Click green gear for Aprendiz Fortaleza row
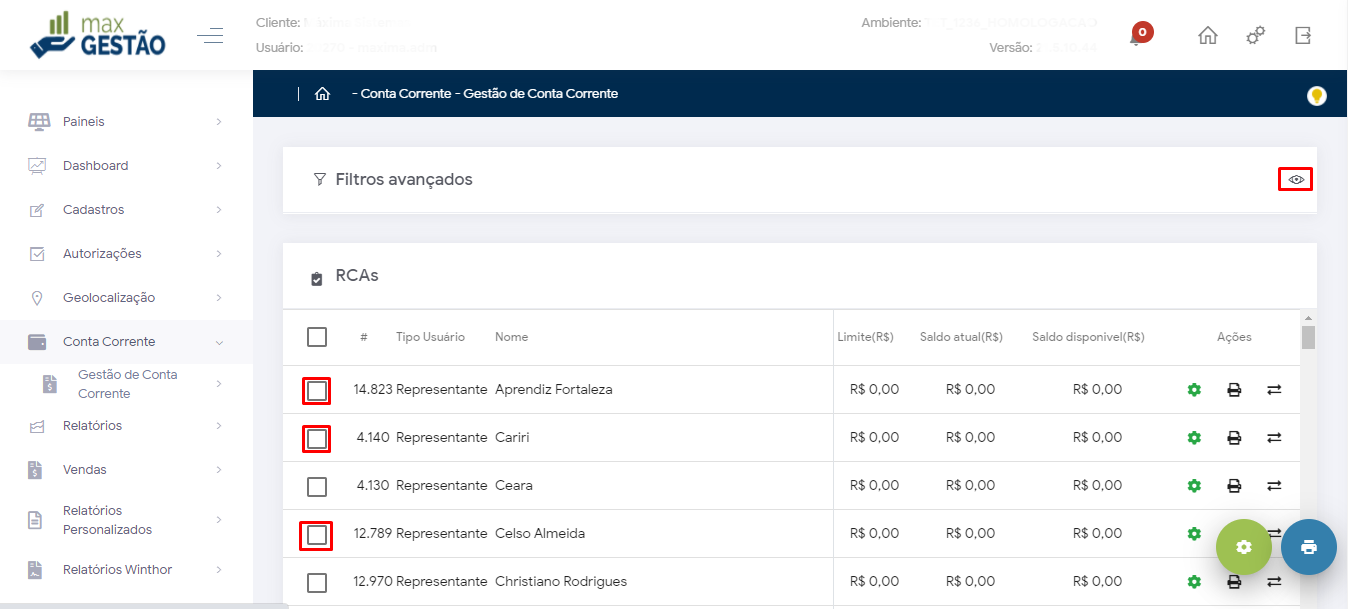This screenshot has height=609, width=1348. (x=1193, y=390)
